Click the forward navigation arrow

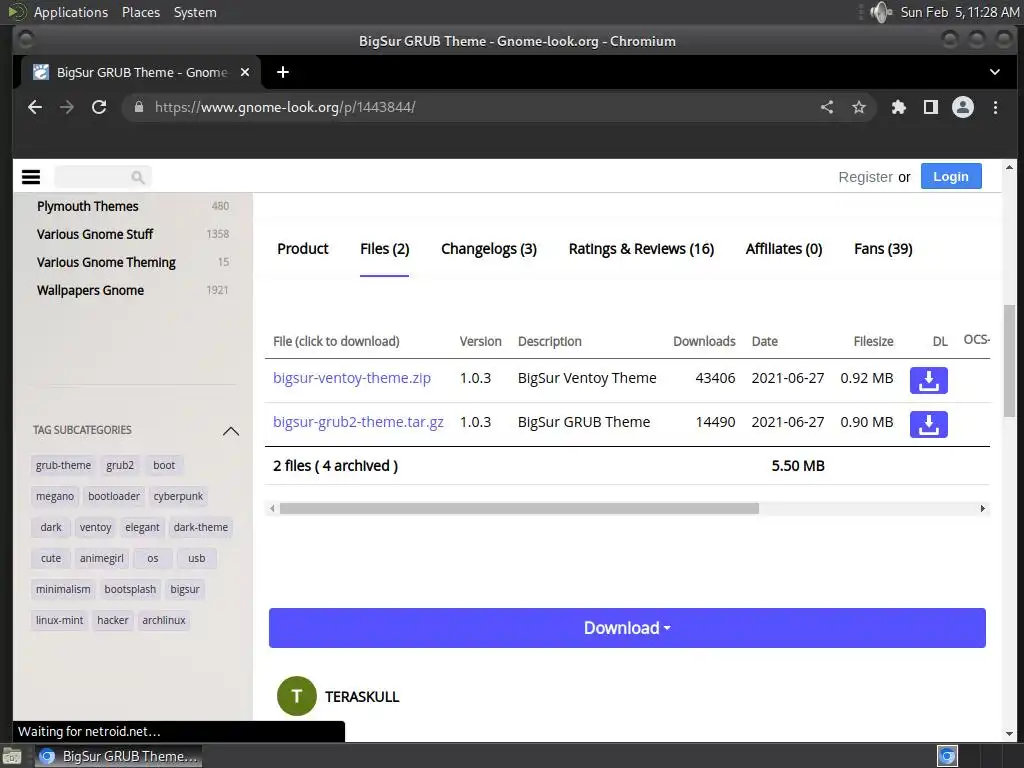pyautogui.click(x=67, y=107)
